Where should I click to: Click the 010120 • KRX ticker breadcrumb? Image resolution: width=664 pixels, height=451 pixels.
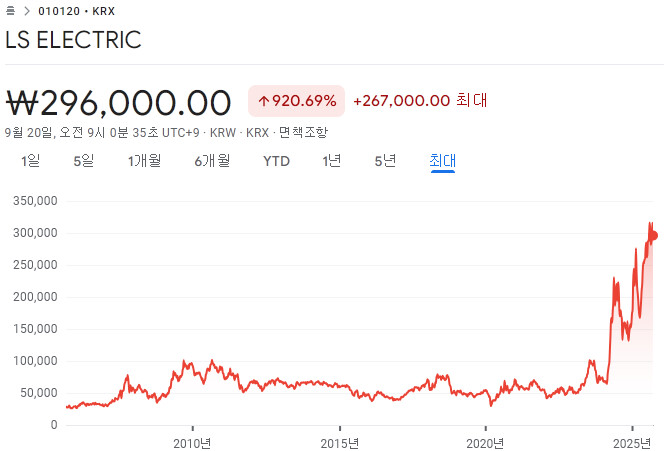76,11
